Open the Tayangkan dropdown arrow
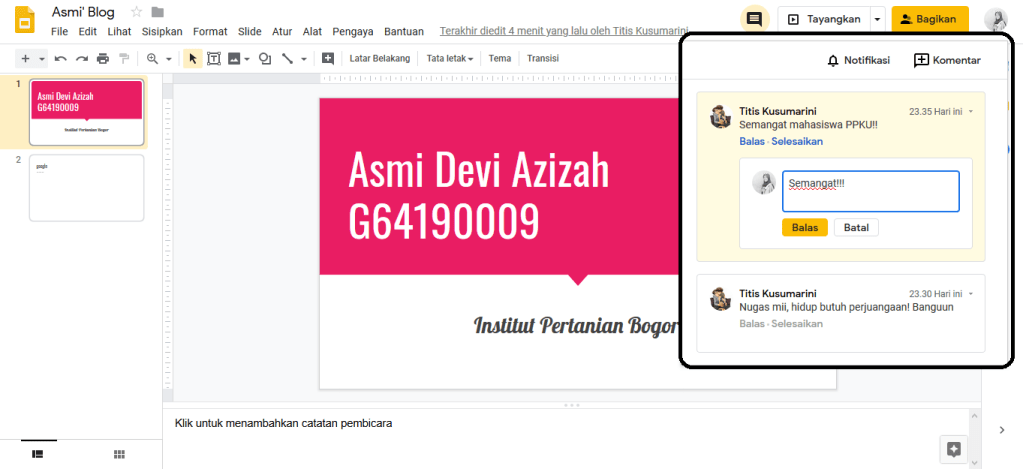Screen dimensions: 1023x469 877,19
